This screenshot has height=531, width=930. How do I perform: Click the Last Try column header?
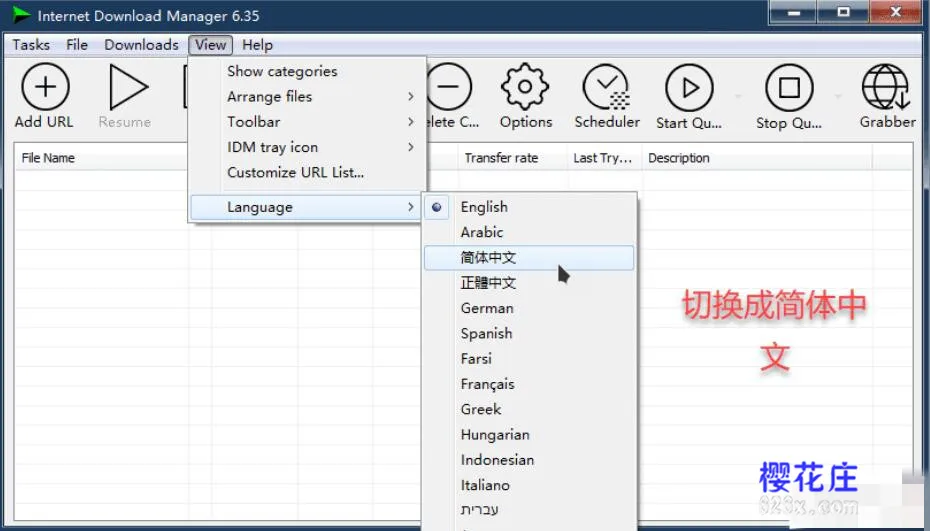604,158
